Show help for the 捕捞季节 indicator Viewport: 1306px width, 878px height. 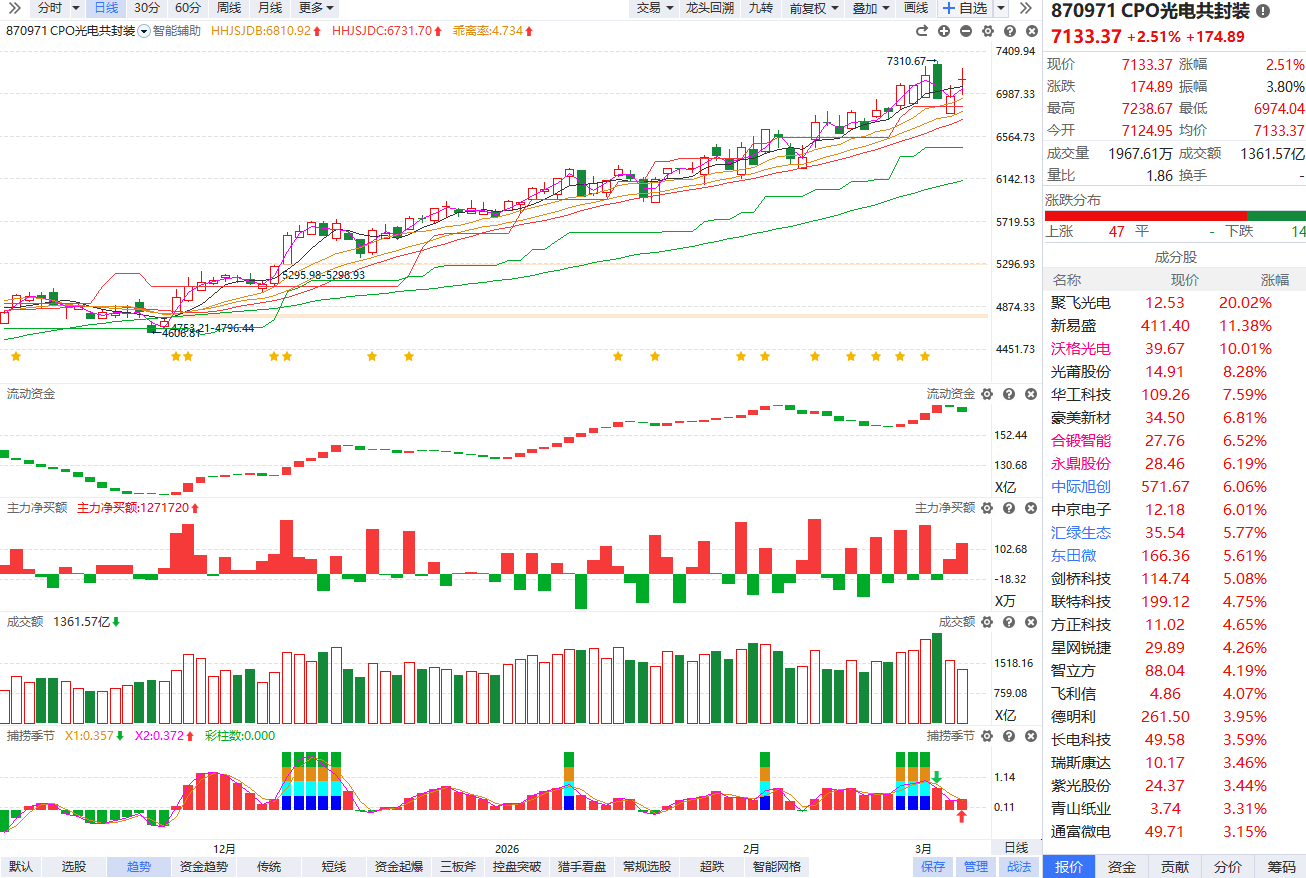[x=1008, y=736]
